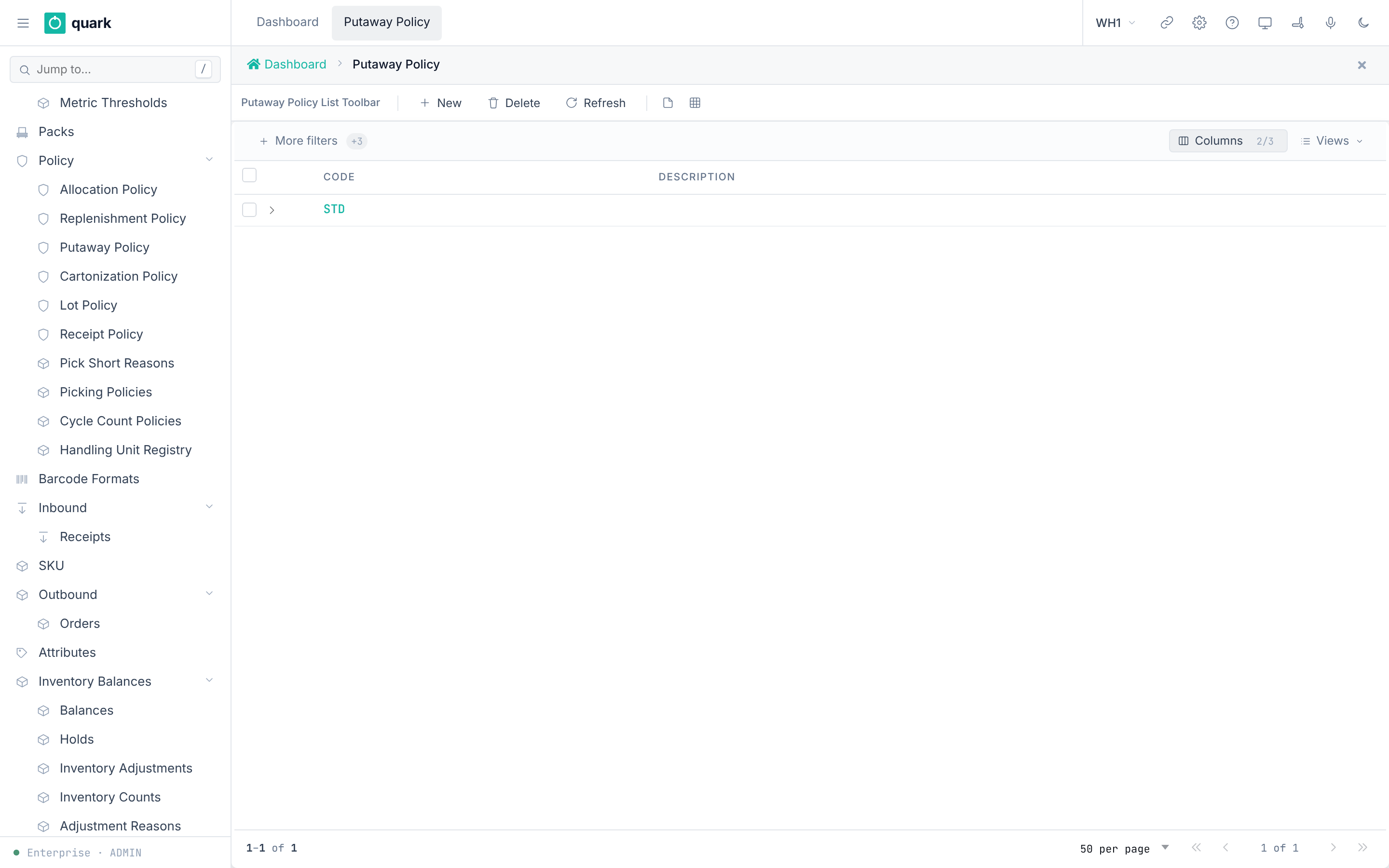Open the help question-mark icon
1389x868 pixels.
1232,23
